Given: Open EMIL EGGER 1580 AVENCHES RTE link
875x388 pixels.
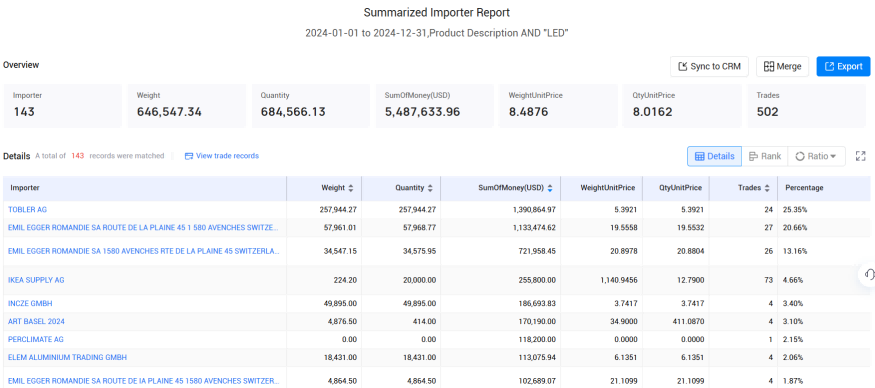Looking at the screenshot, I should (x=144, y=251).
